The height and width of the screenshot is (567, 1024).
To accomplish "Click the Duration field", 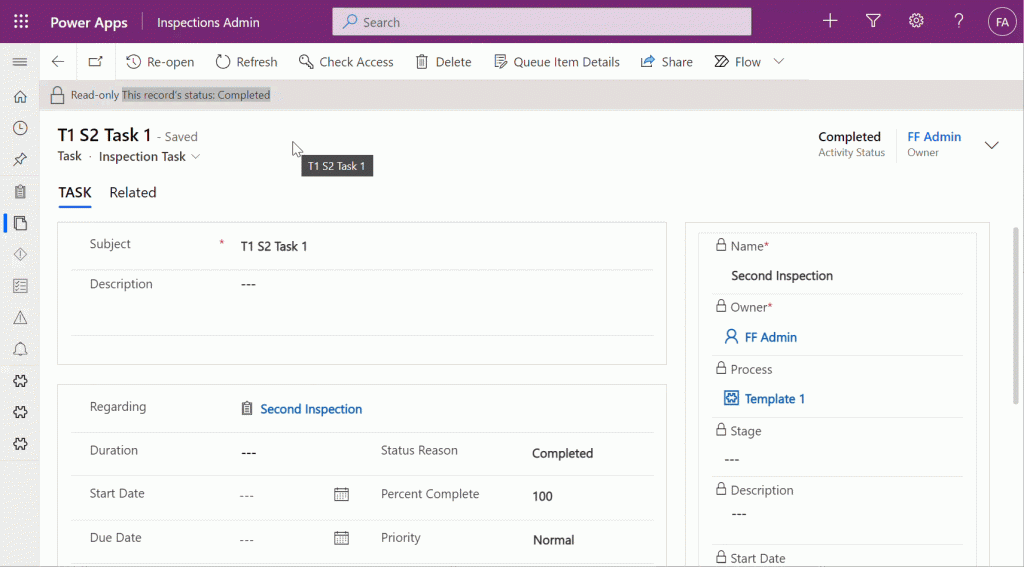I will (x=248, y=453).
